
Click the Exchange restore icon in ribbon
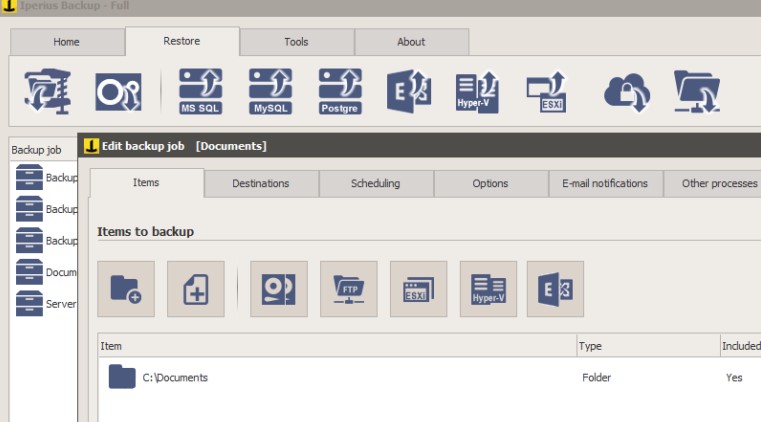[409, 91]
